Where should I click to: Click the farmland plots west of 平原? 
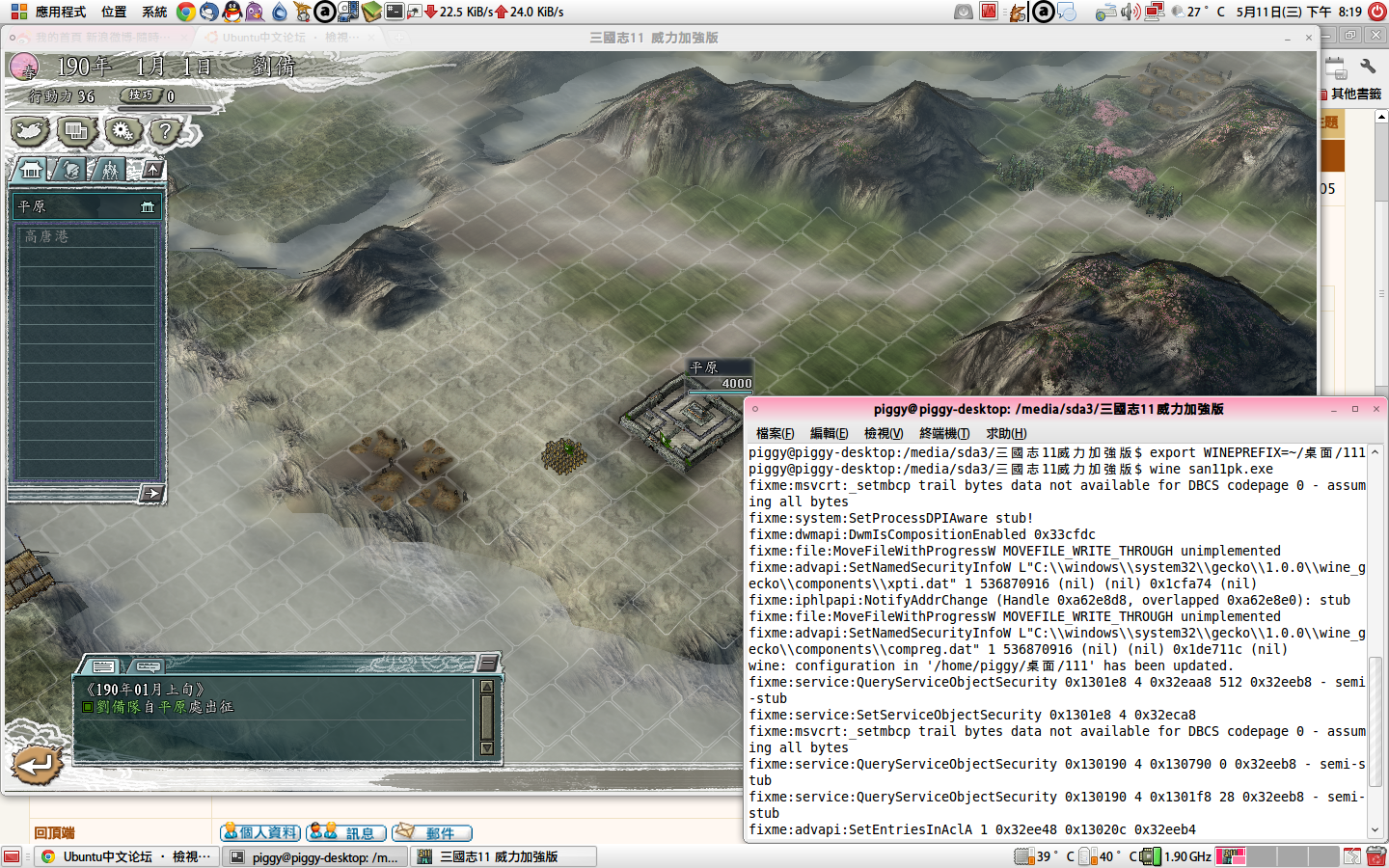(x=407, y=470)
